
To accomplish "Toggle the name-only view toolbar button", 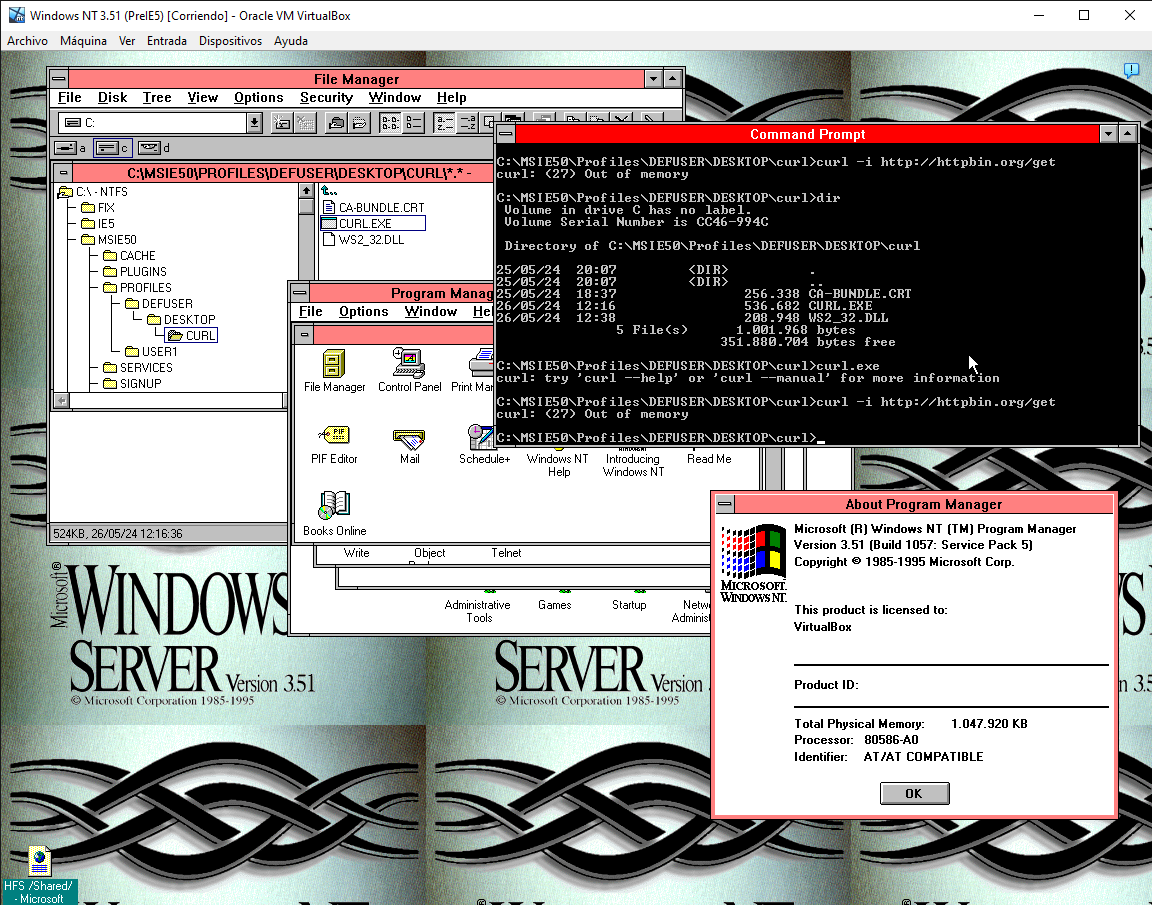I will pyautogui.click(x=390, y=122).
